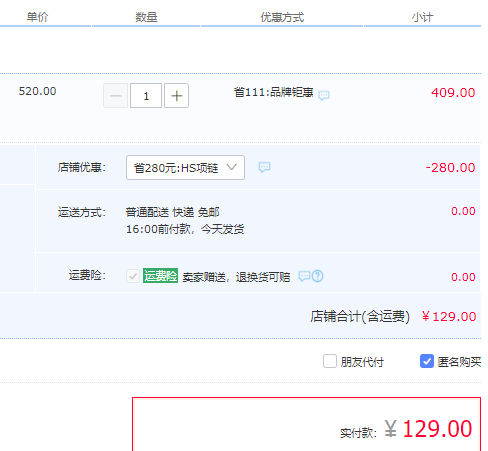This screenshot has height=451, width=488.
Task: Click comment bubble next to store discount dropdown
Action: (x=264, y=167)
